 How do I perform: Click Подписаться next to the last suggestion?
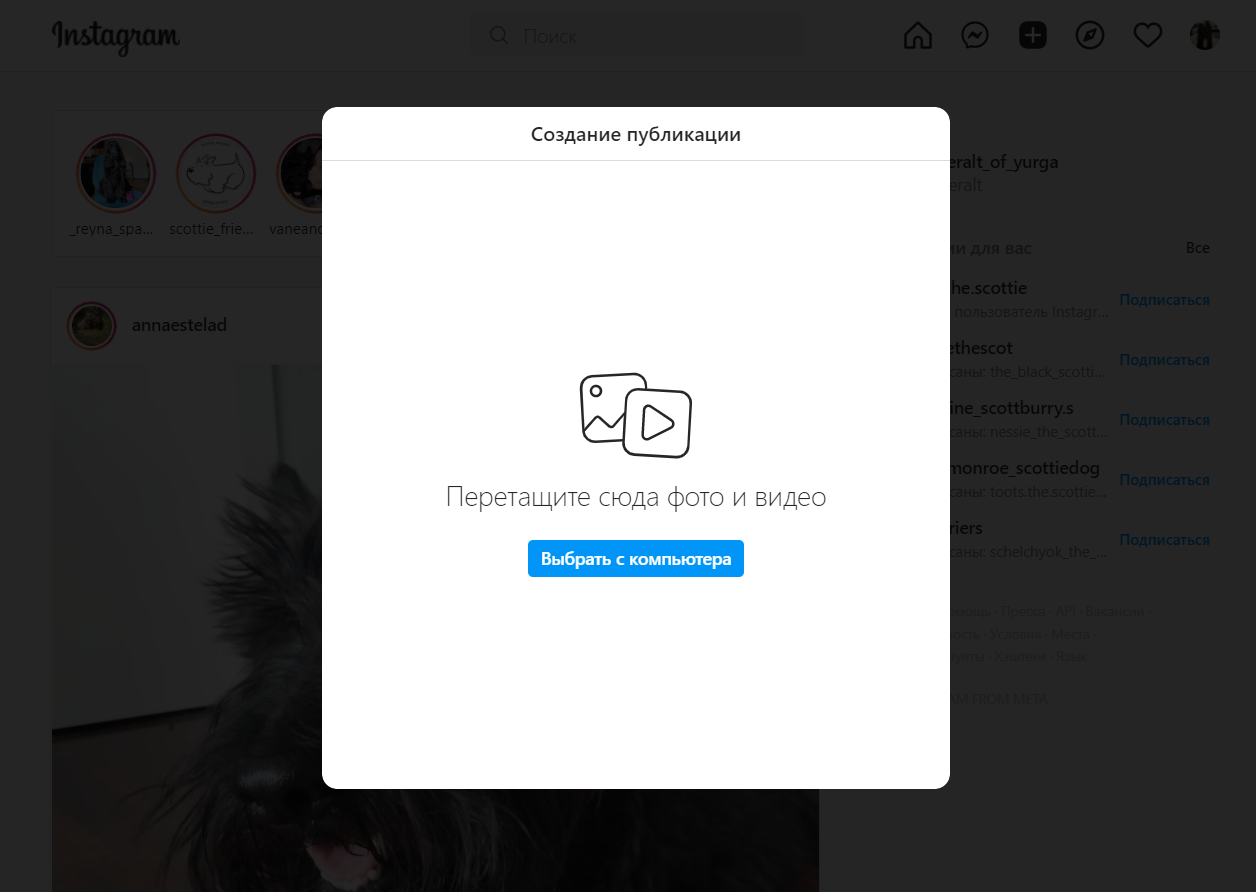(x=1164, y=540)
